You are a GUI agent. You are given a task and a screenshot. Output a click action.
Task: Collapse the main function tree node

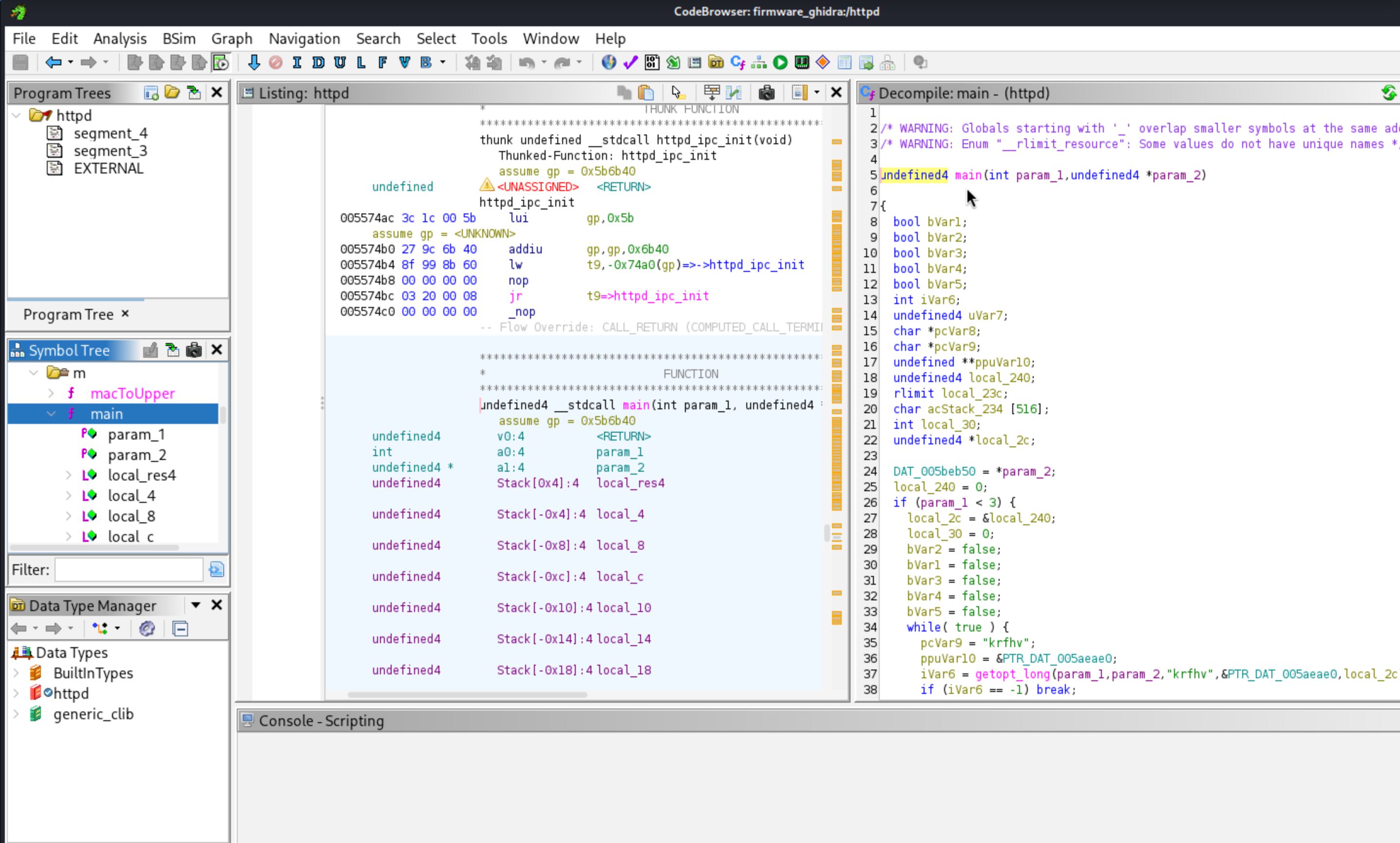pyautogui.click(x=51, y=414)
